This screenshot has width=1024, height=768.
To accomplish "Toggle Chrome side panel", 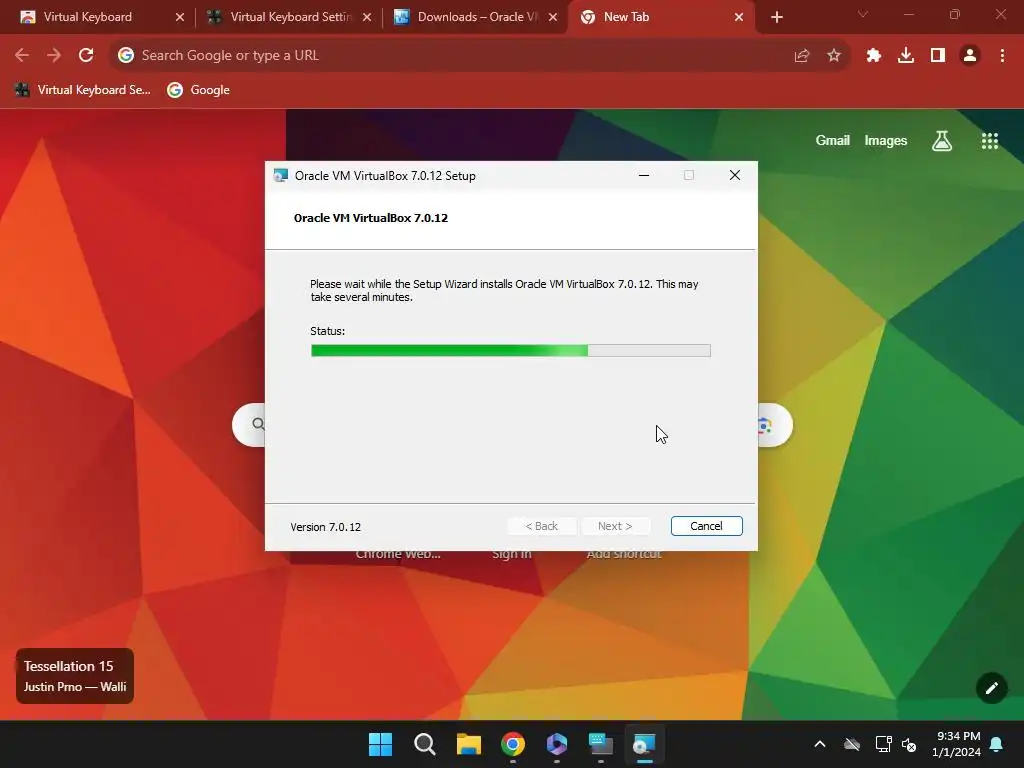I will point(938,56).
